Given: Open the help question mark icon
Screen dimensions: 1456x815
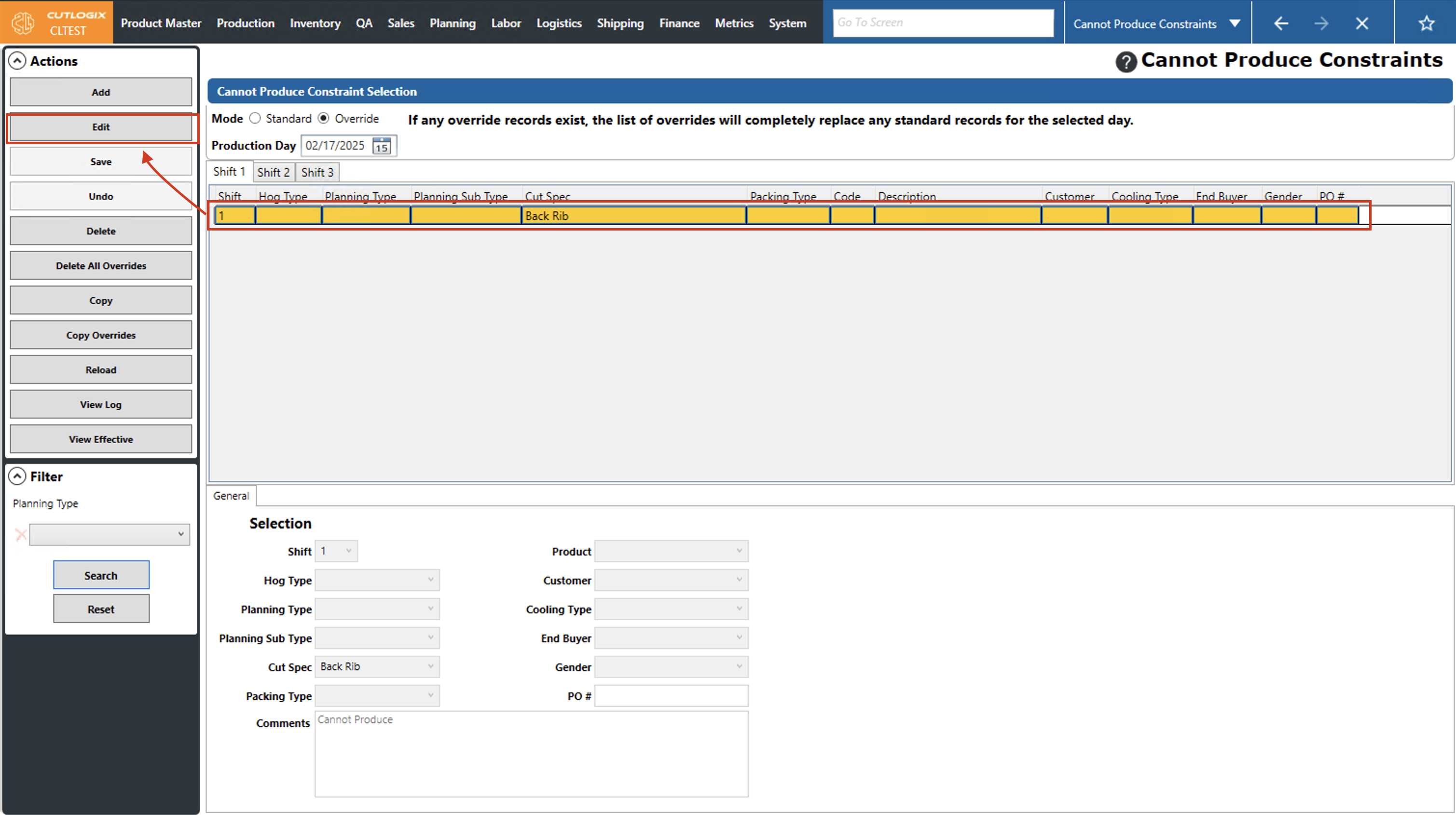Looking at the screenshot, I should click(x=1126, y=62).
